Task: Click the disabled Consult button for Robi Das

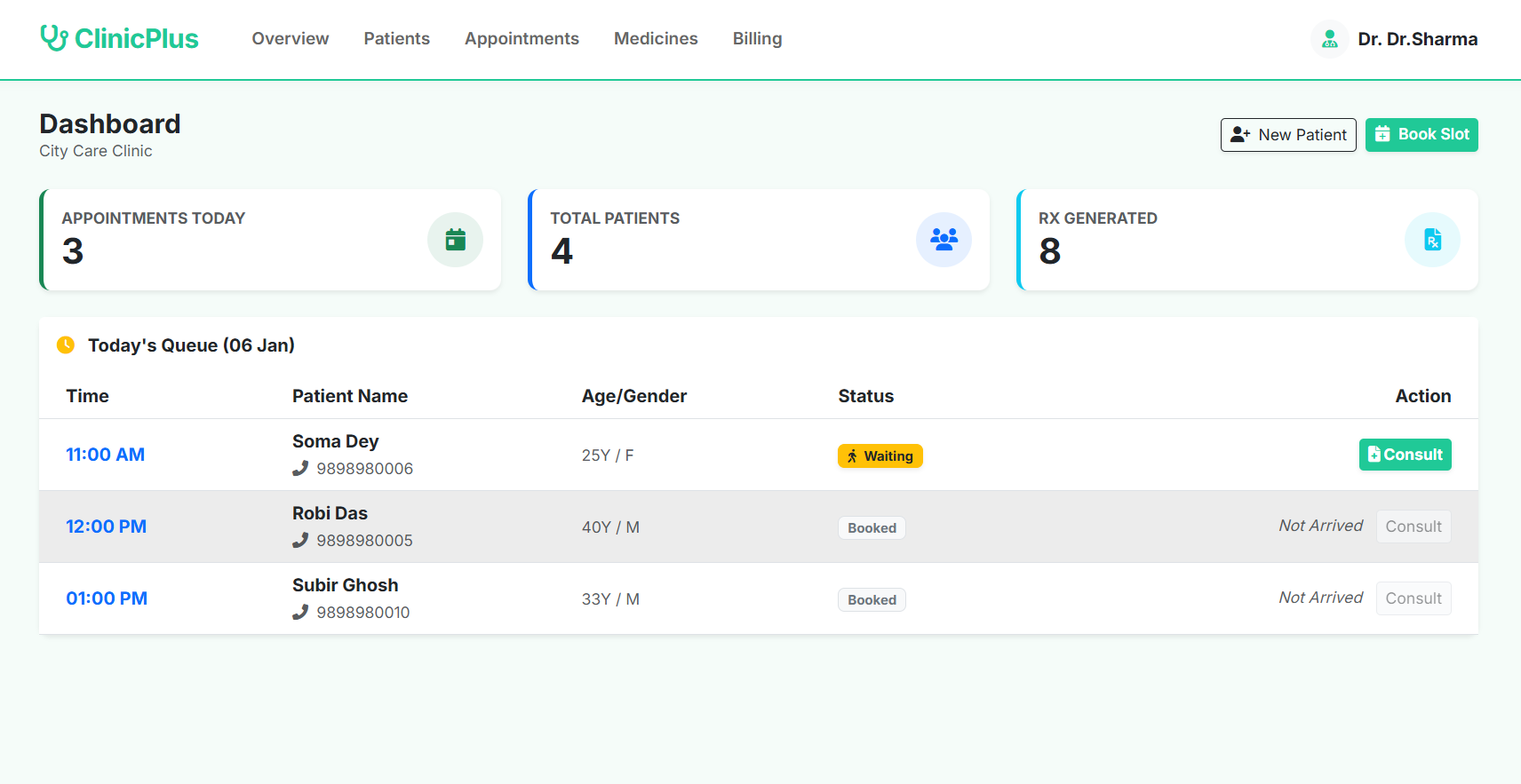Action: (x=1413, y=527)
